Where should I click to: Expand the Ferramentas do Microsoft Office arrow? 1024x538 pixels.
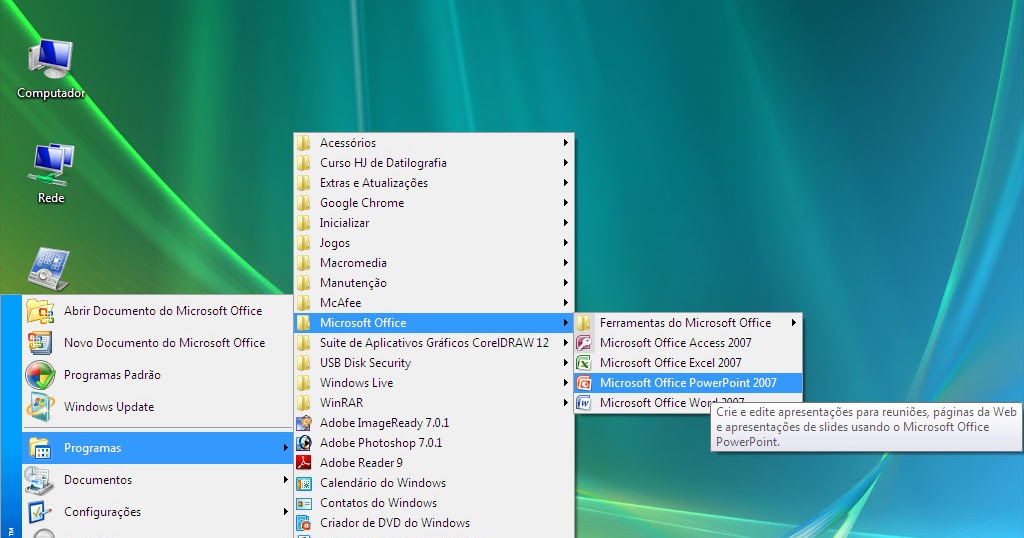coord(793,323)
